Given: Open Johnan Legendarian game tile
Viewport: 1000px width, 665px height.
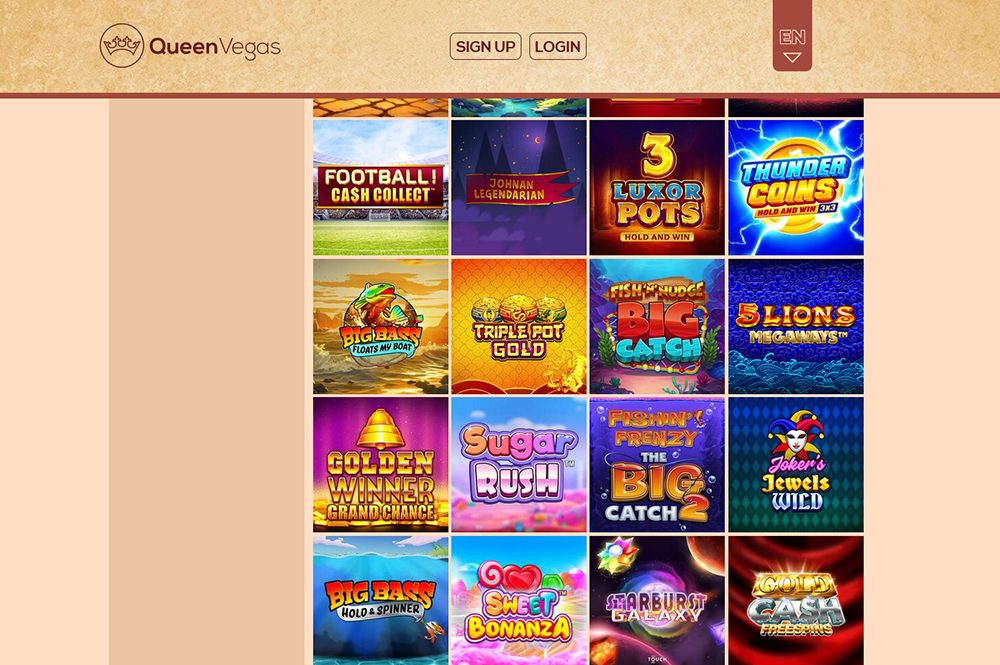Looking at the screenshot, I should 519,187.
